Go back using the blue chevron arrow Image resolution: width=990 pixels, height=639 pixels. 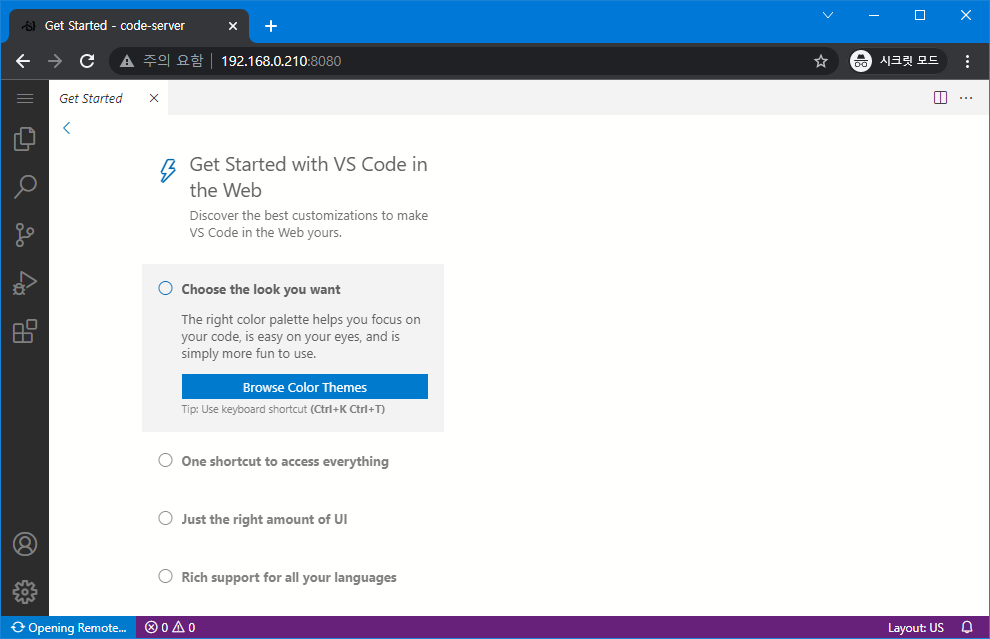coord(67,128)
